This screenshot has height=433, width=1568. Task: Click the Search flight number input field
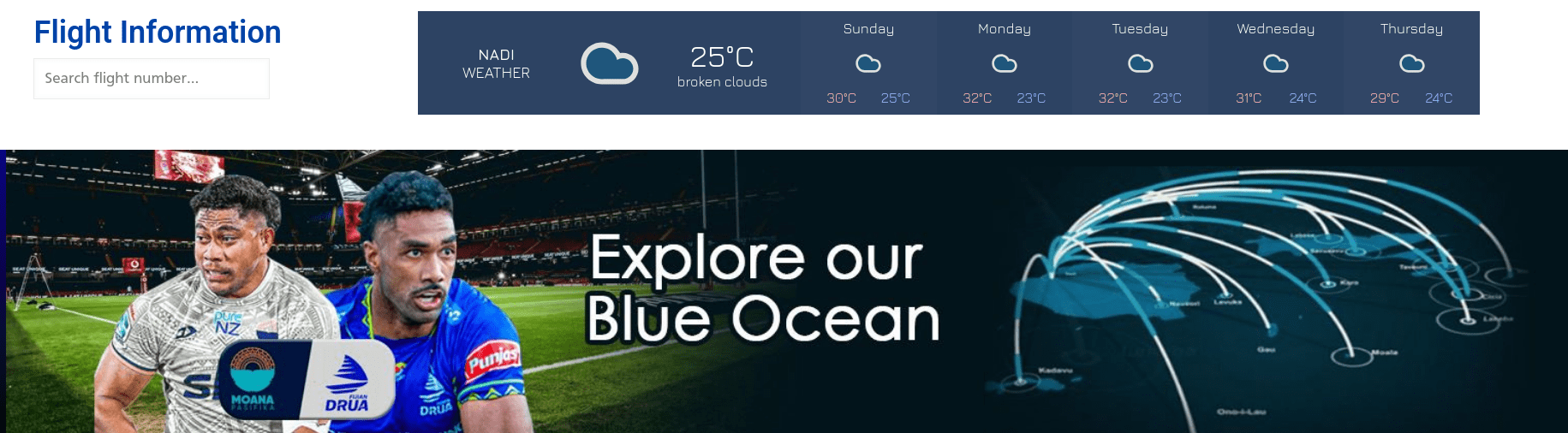(x=152, y=79)
